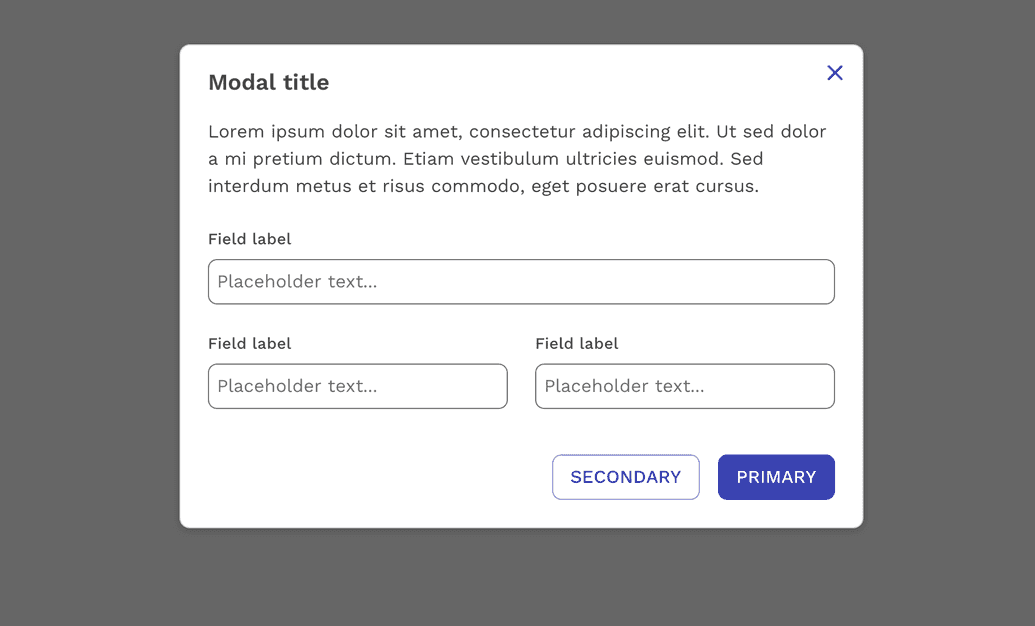Click the paragraph line starting "Lorem ipsum dolor"
The height and width of the screenshot is (626, 1035).
click(517, 132)
